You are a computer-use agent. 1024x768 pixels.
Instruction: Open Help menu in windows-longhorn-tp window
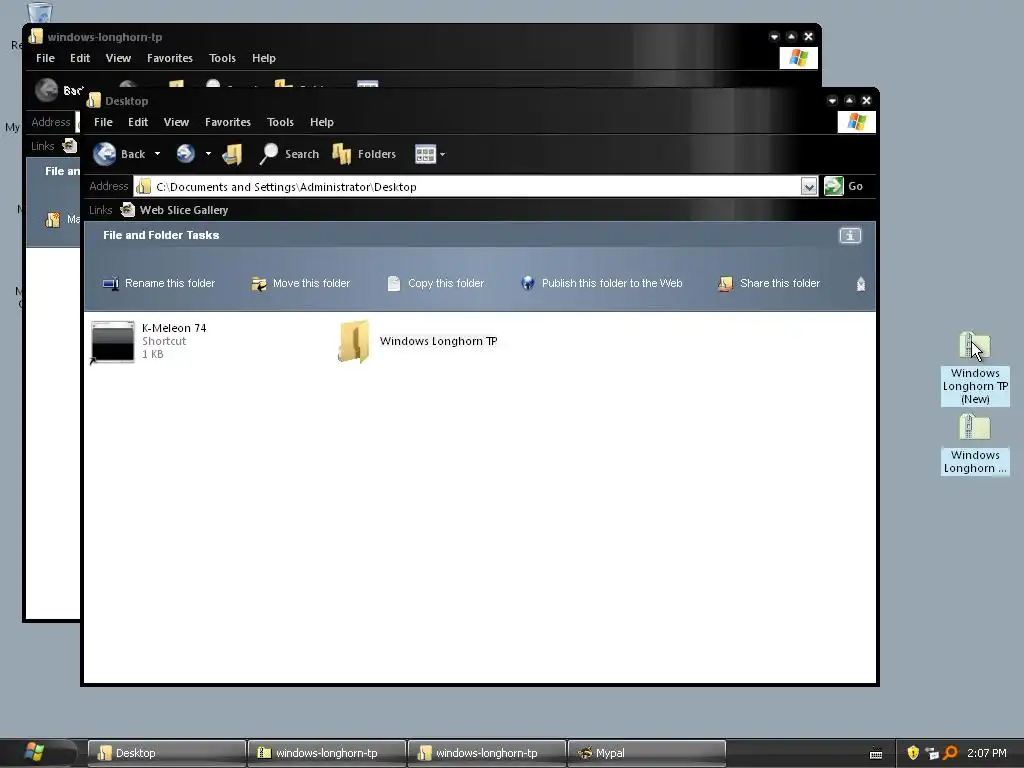264,58
